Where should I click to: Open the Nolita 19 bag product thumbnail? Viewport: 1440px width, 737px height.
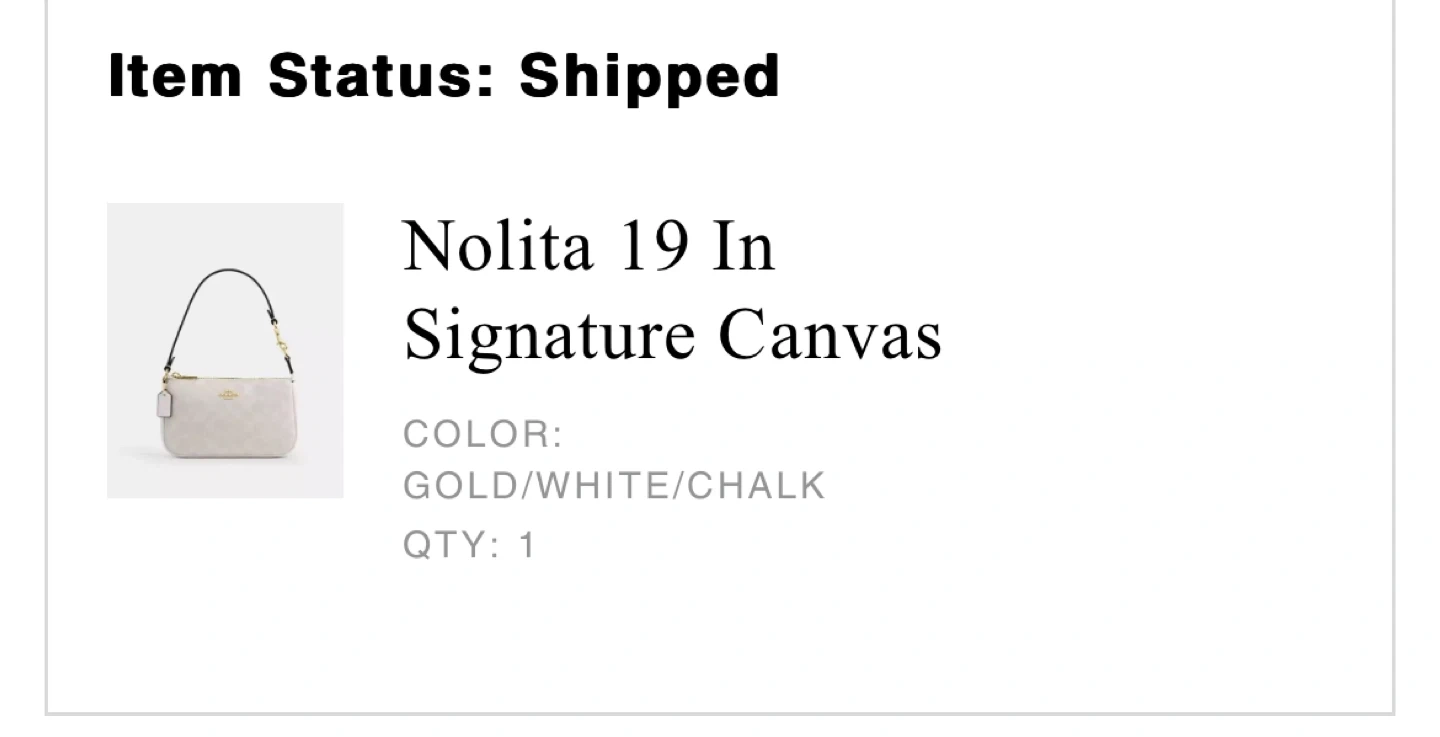click(225, 350)
